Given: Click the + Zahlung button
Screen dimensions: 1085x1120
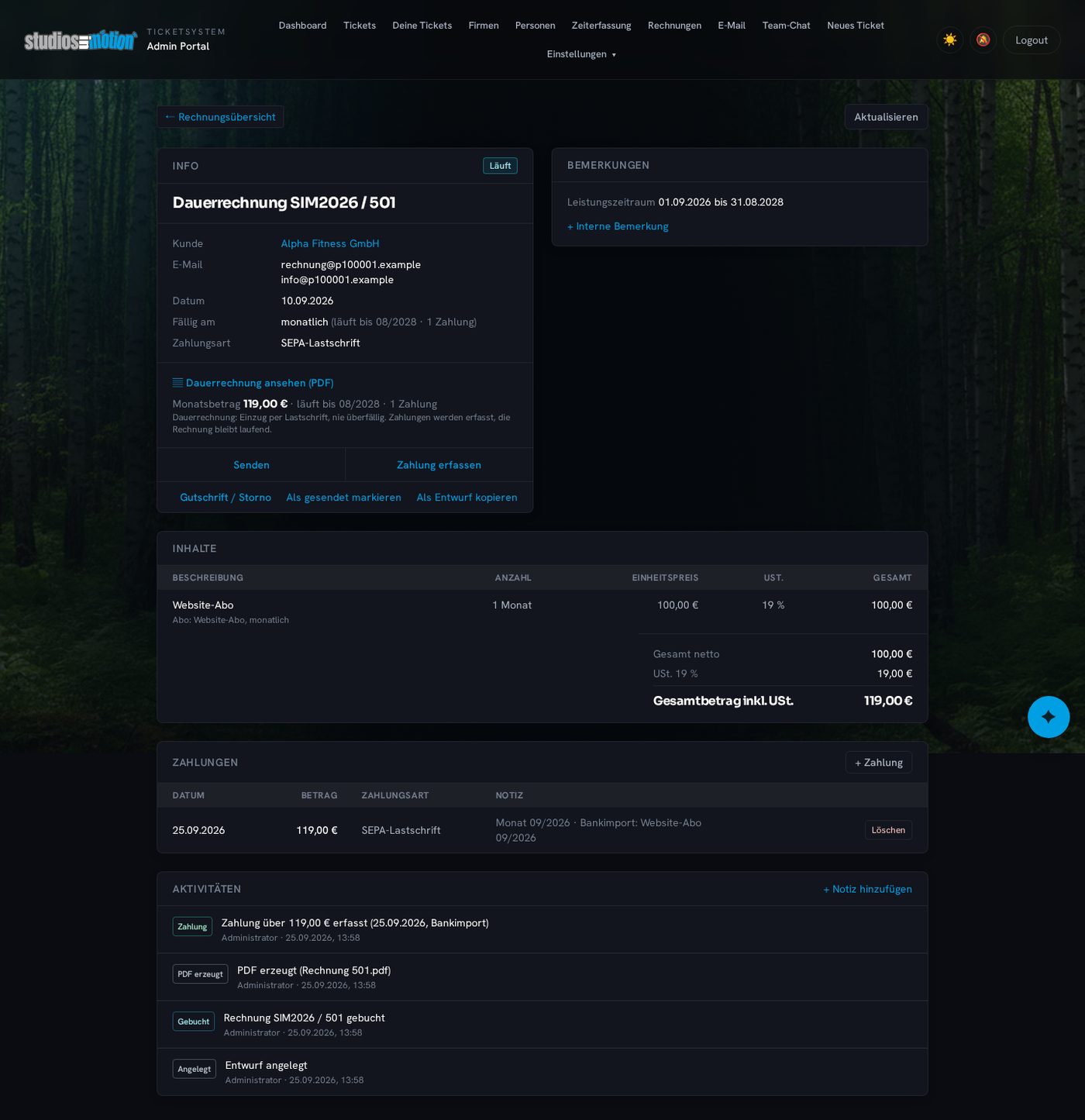Looking at the screenshot, I should [879, 763].
